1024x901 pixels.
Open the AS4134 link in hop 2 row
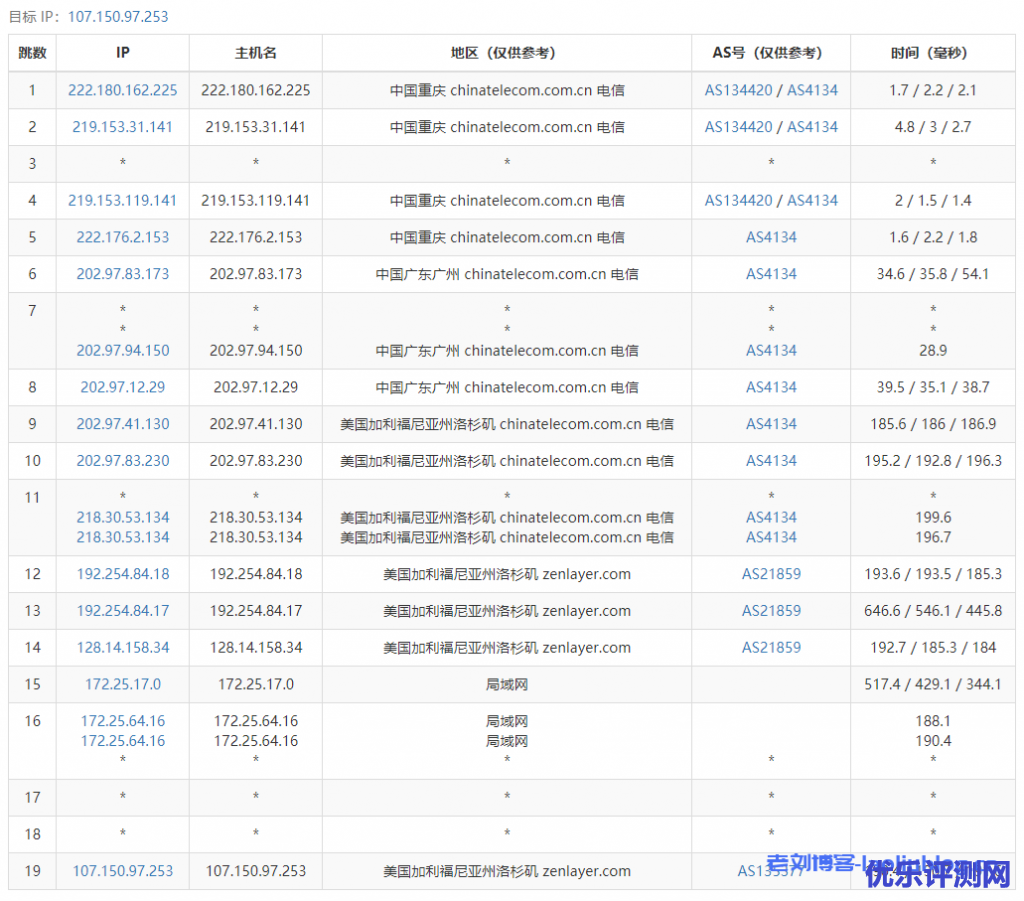tap(812, 127)
